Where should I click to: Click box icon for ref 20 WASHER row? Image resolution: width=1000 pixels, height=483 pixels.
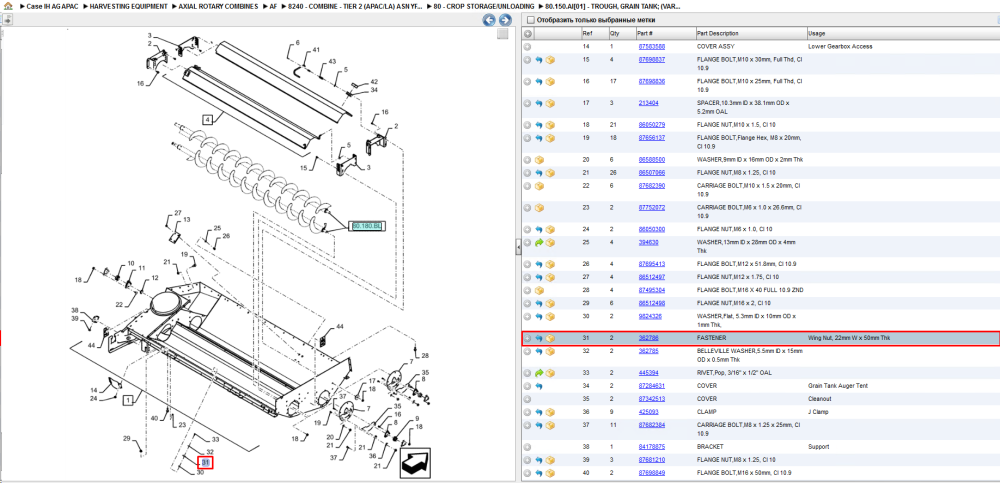click(539, 160)
